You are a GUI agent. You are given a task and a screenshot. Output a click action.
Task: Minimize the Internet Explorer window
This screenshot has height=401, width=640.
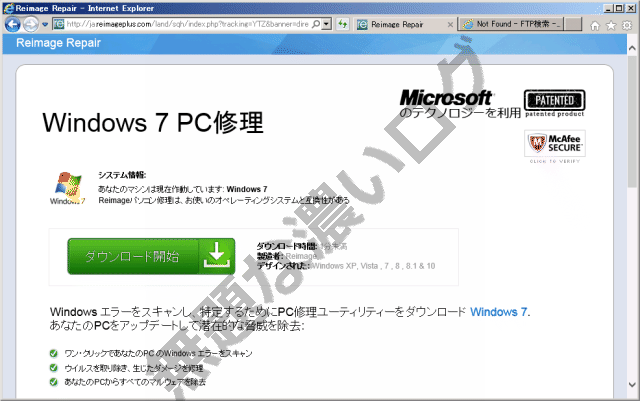click(609, 8)
